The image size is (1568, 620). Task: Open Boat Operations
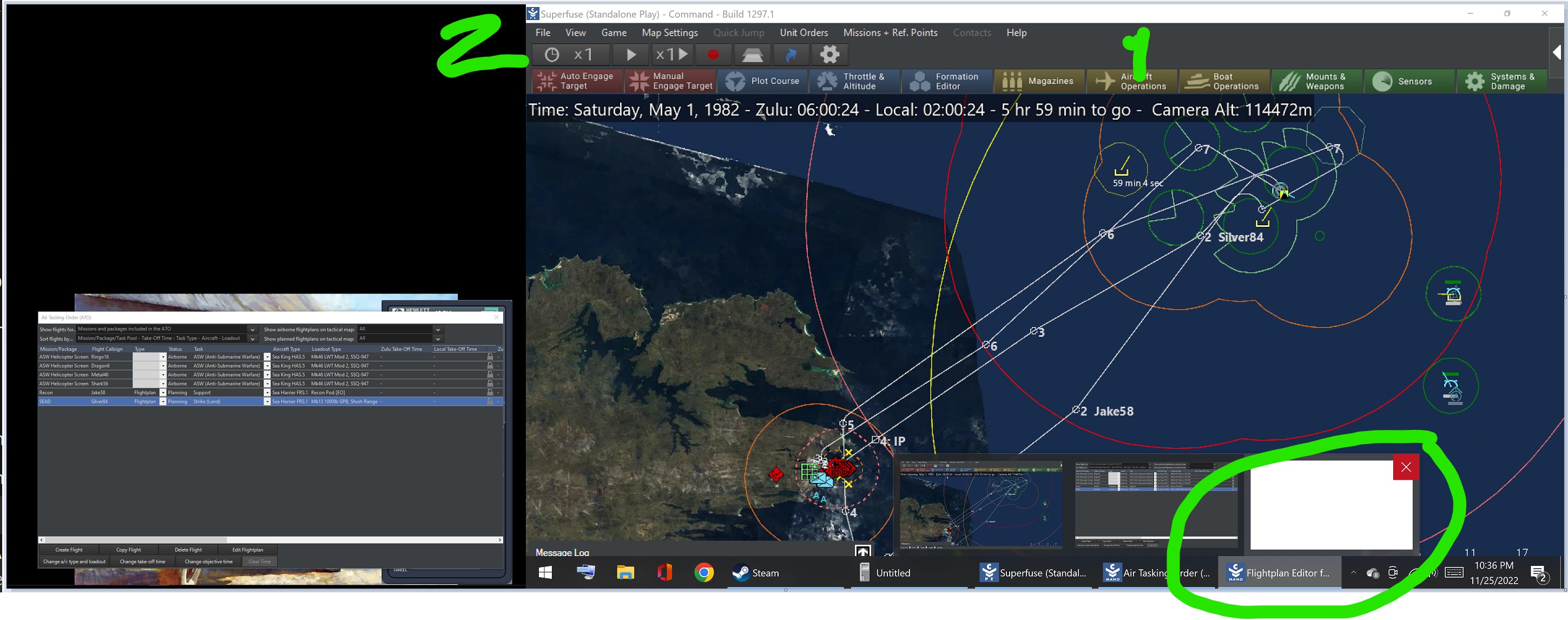(x=1225, y=81)
